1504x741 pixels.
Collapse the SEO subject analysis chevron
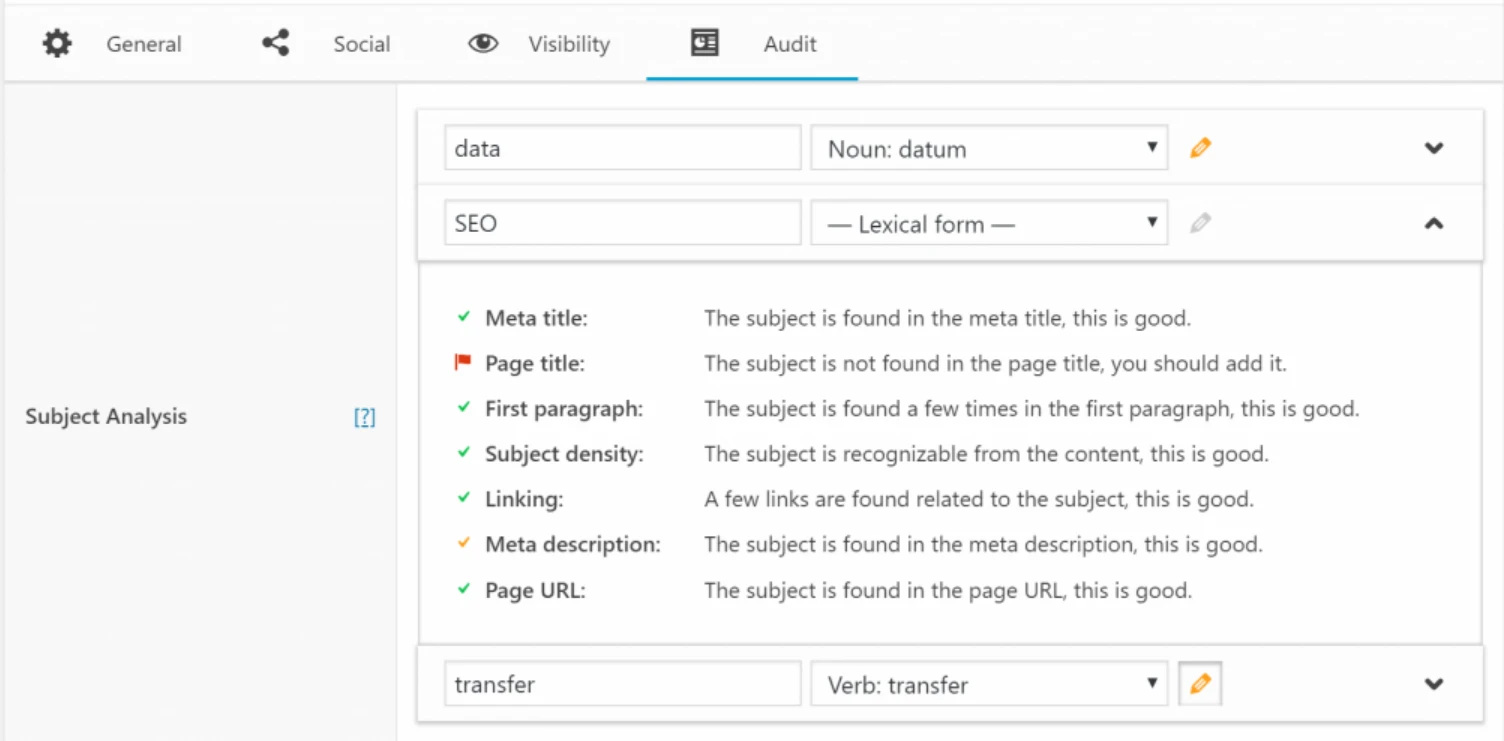(x=1434, y=224)
